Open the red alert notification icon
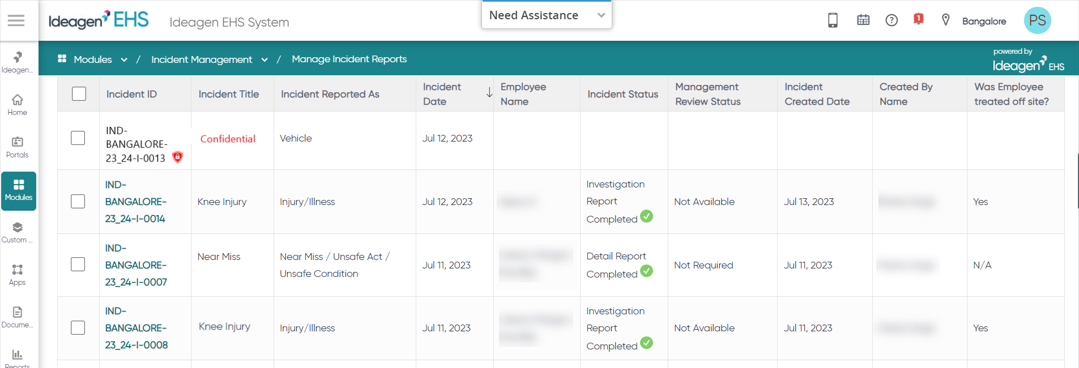The width and height of the screenshot is (1079, 368). (918, 19)
